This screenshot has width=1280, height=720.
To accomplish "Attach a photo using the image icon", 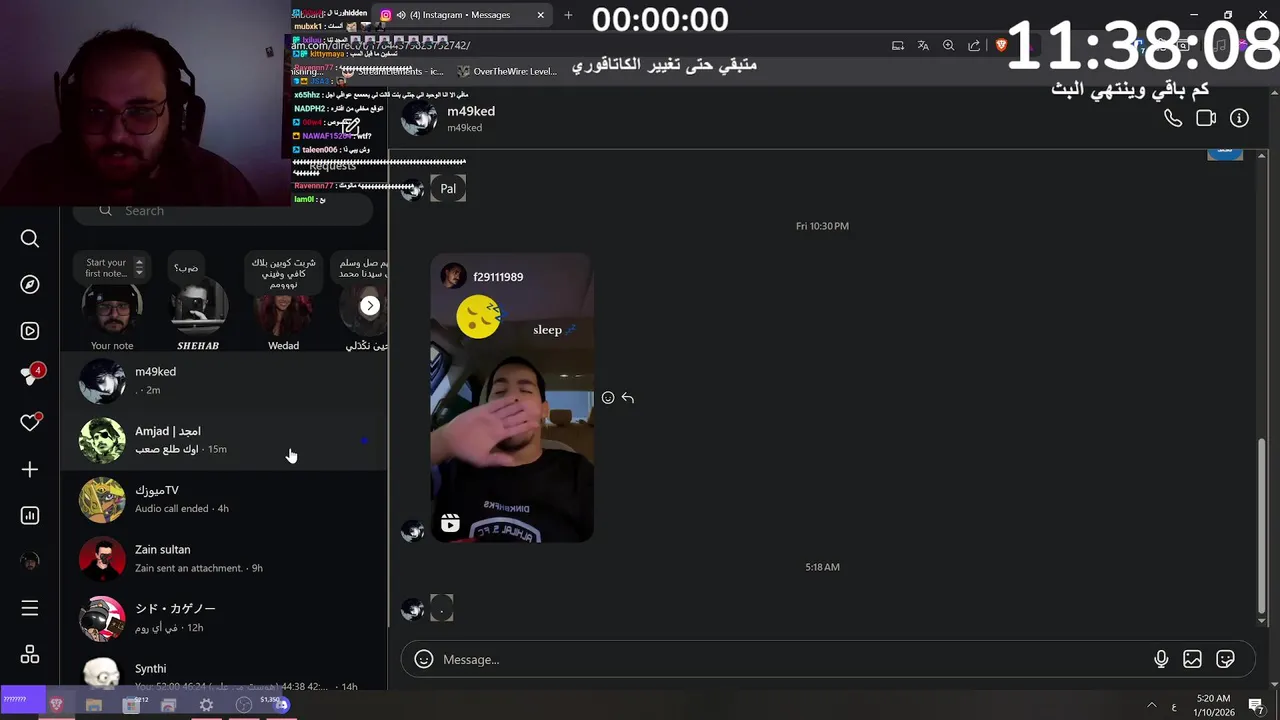I will coord(1192,659).
